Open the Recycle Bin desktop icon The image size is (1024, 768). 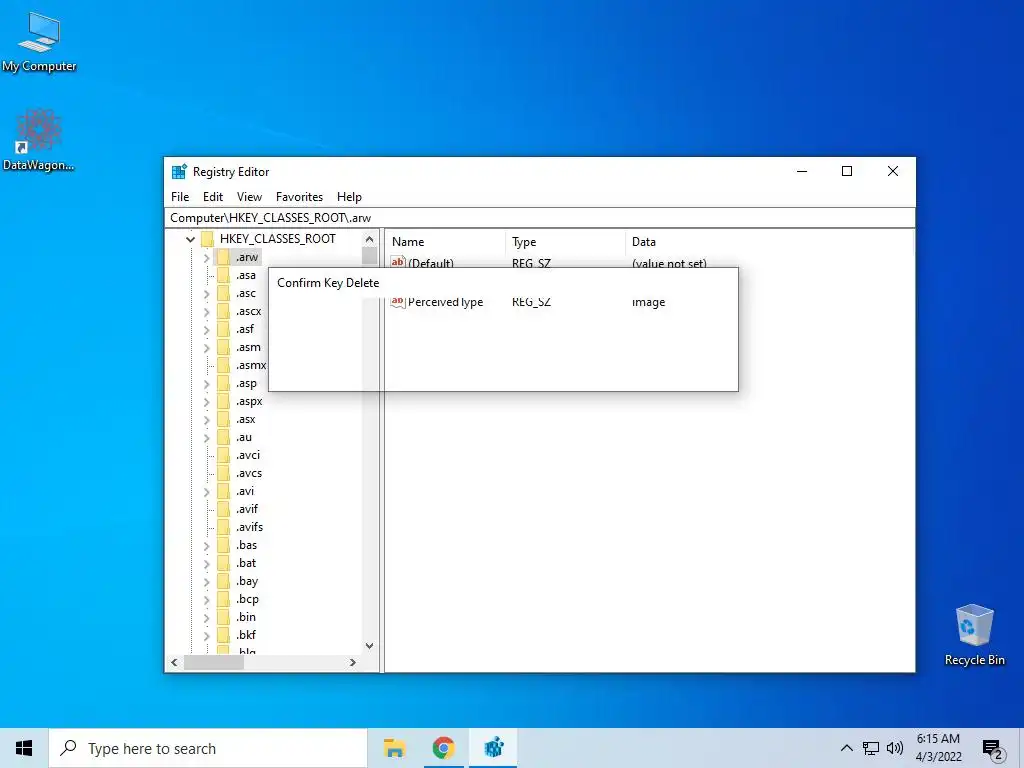pos(974,635)
